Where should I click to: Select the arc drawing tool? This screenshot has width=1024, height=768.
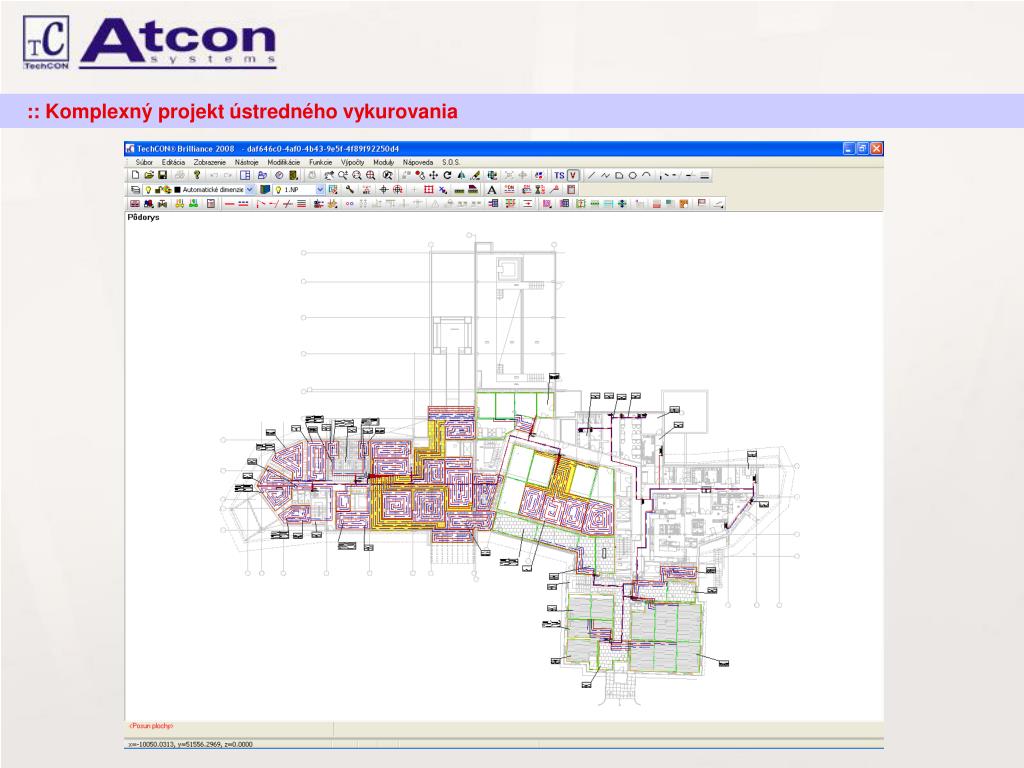(x=646, y=175)
